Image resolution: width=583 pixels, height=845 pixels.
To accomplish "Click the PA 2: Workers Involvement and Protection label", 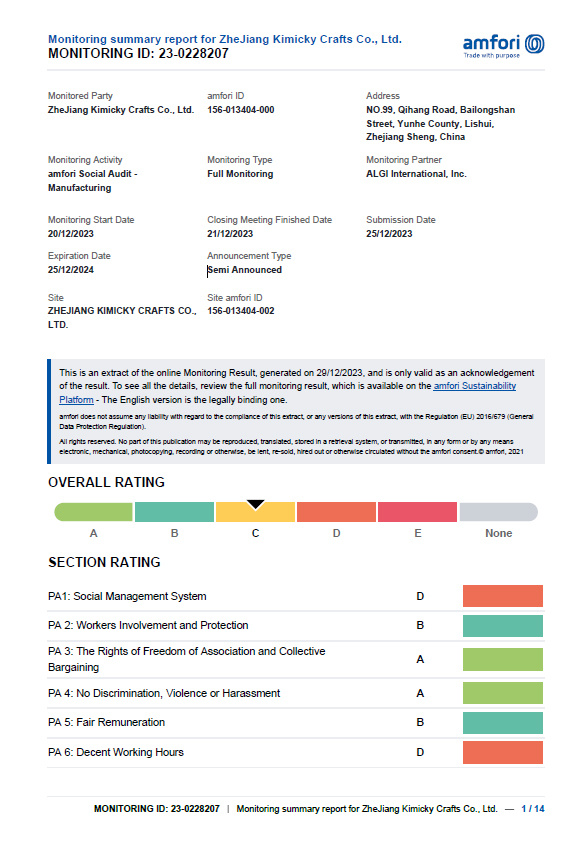I will point(148,625).
